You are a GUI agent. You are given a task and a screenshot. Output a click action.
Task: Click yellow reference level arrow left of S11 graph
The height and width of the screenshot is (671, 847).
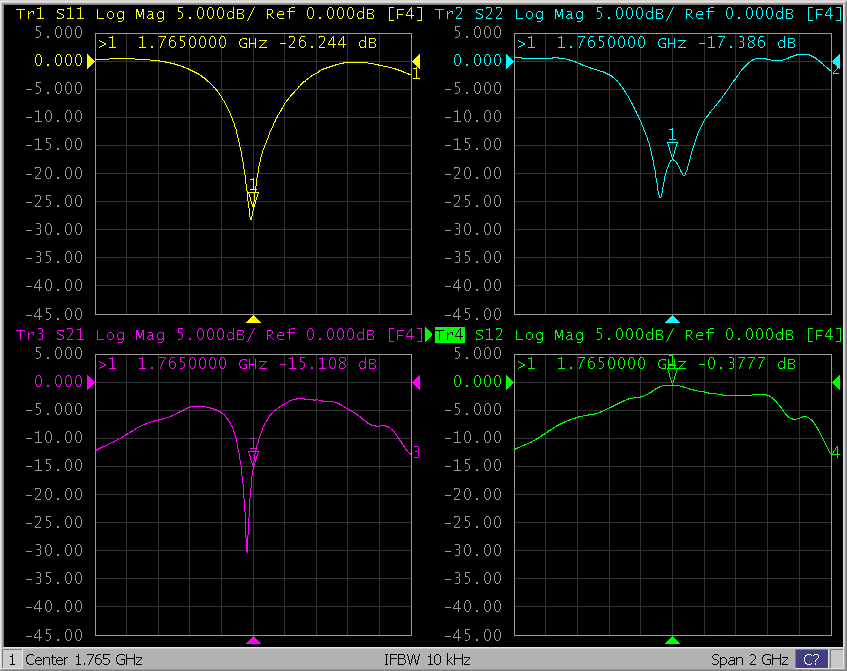click(91, 62)
